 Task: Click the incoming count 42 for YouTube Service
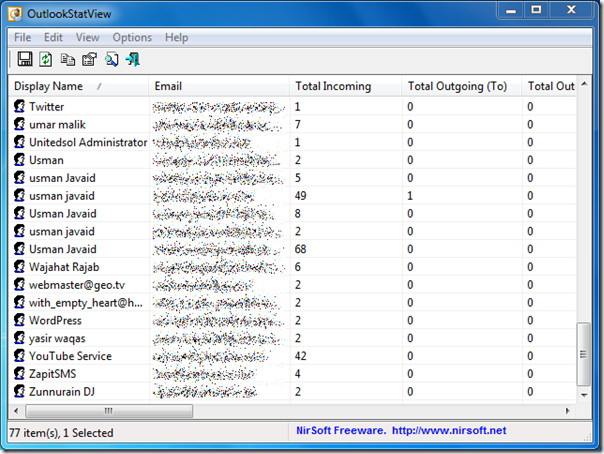[x=300, y=356]
